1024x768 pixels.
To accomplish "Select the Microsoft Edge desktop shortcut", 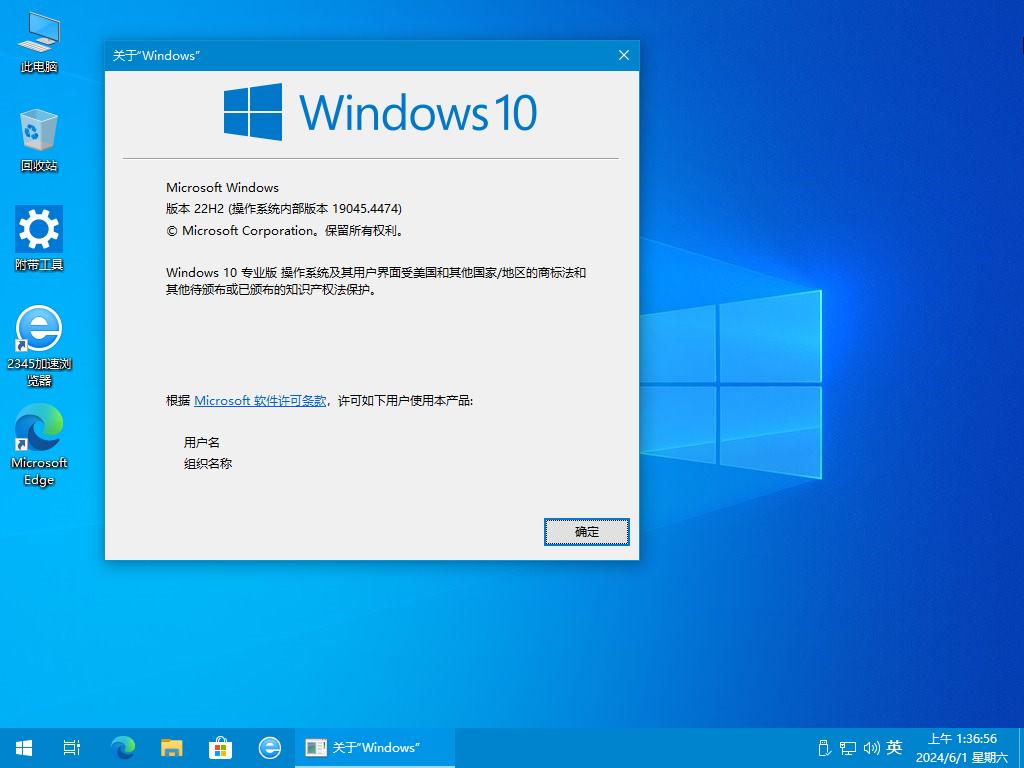I will click(x=39, y=445).
